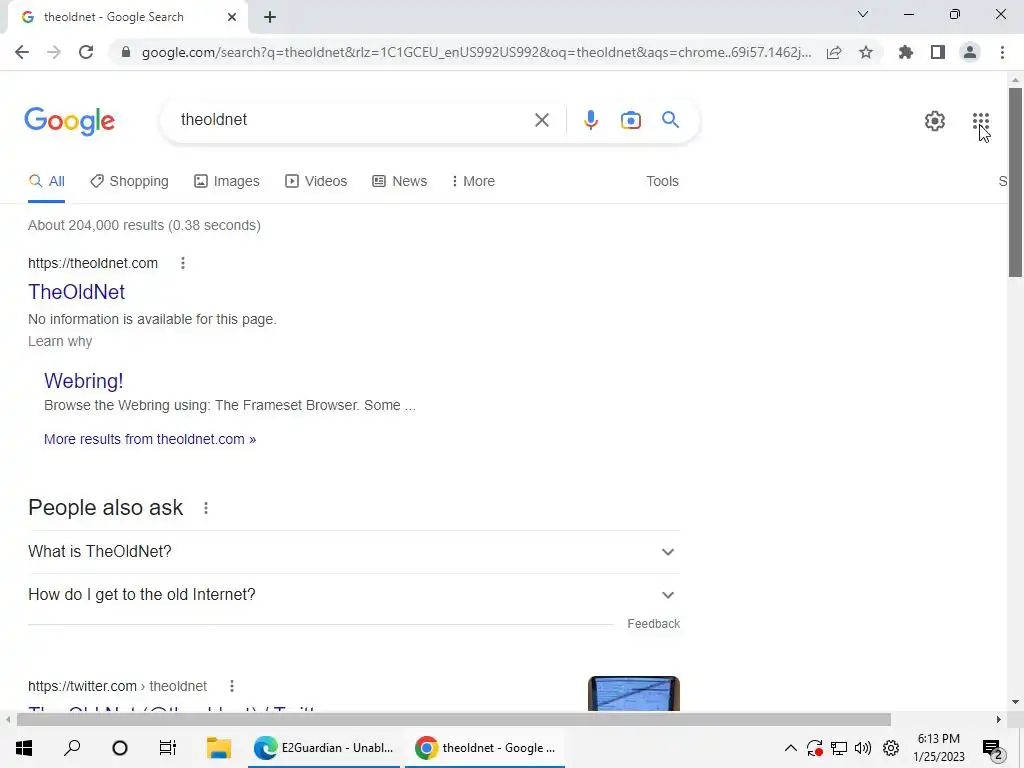Click the Google logo
This screenshot has height=768, width=1024.
[x=70, y=121]
